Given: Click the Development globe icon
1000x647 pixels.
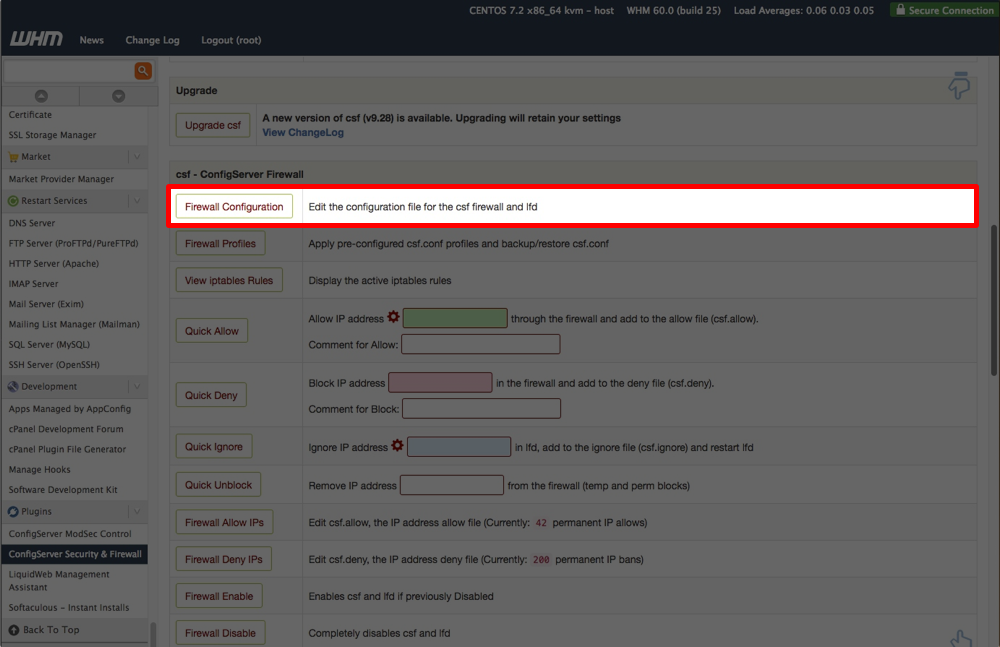Looking at the screenshot, I should pos(14,386).
